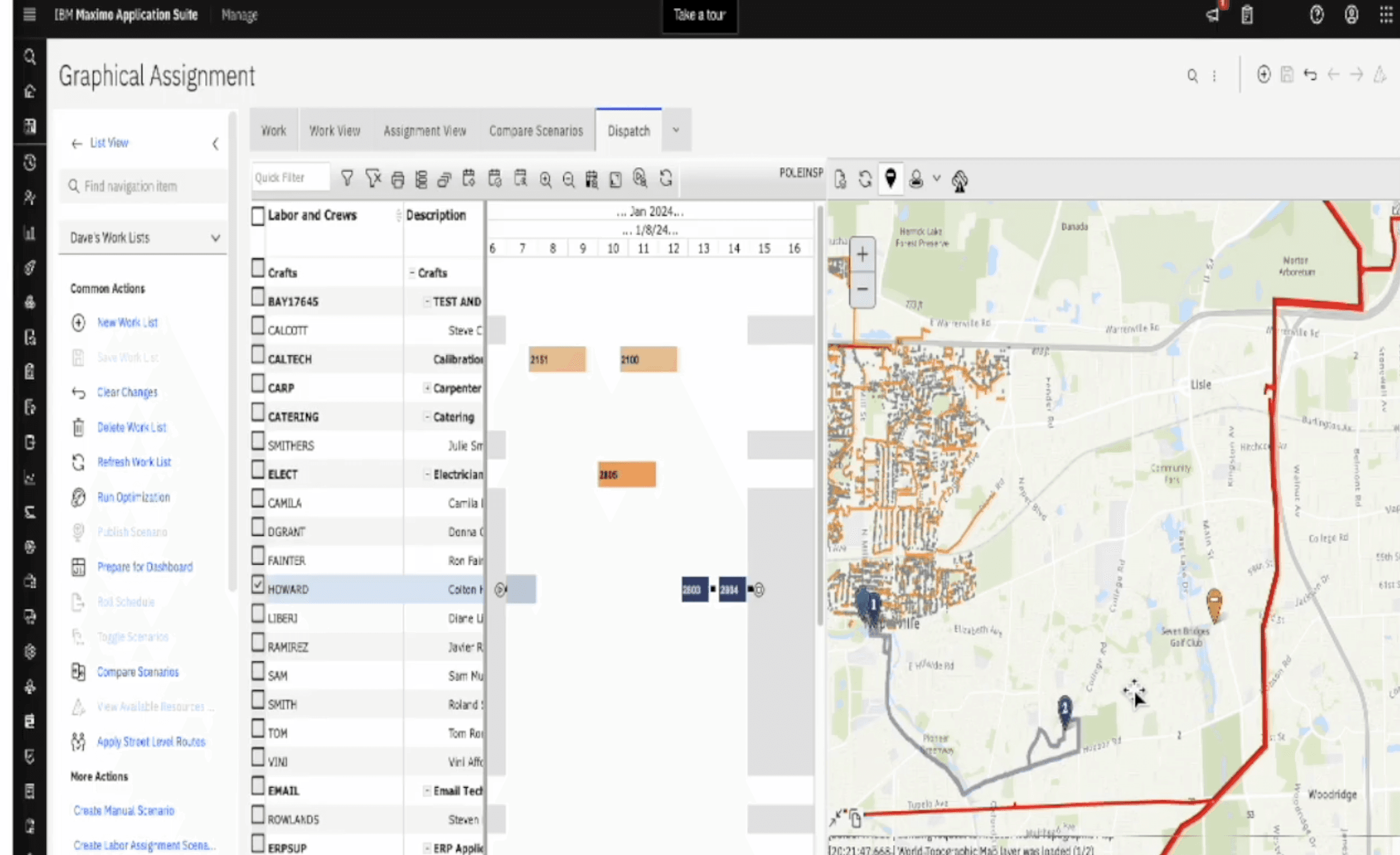Click work order bar 2151 in Gantt

pyautogui.click(x=557, y=360)
